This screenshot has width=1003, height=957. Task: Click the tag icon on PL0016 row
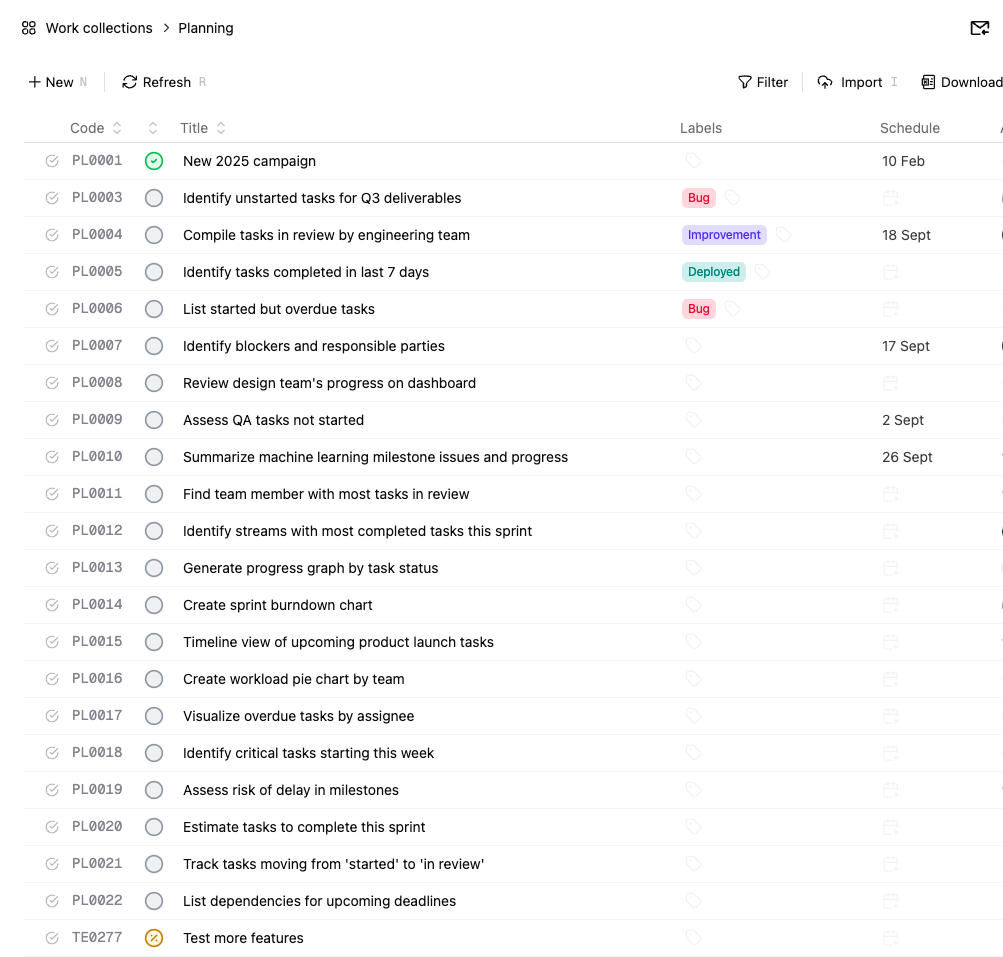[x=693, y=679]
